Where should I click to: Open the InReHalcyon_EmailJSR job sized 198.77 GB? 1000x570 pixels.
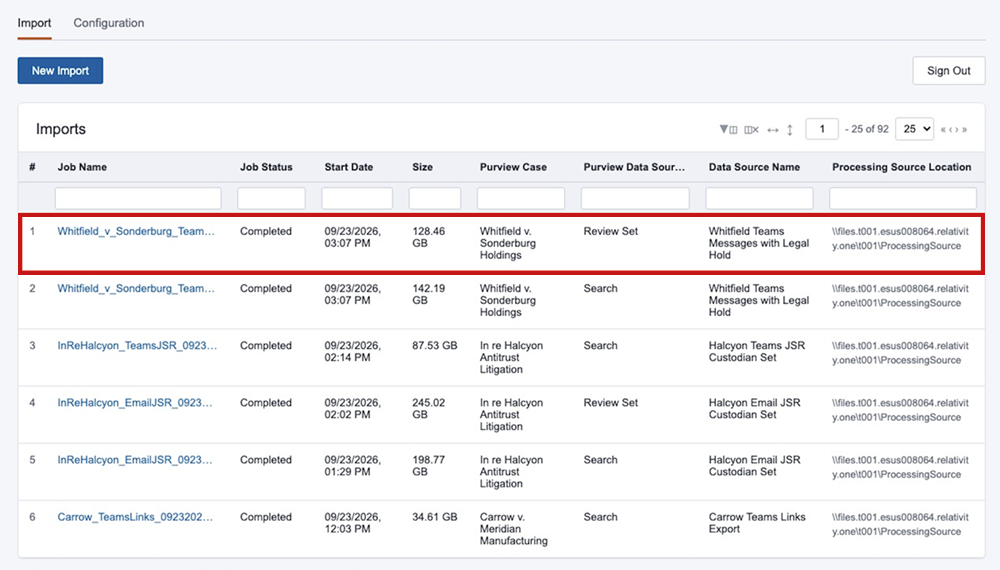135,460
